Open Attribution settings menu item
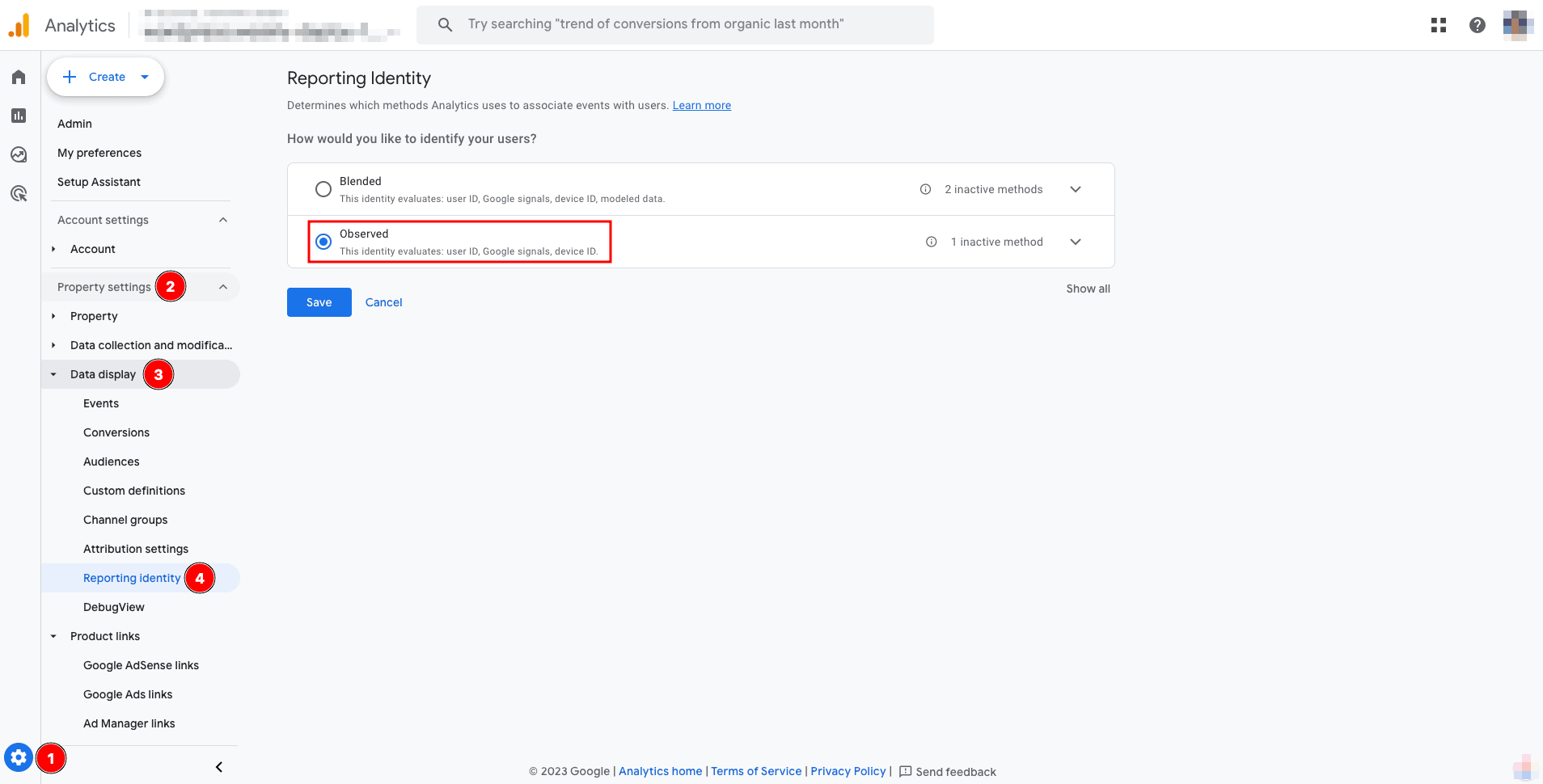Screen dimensions: 1543x784 [x=136, y=549]
